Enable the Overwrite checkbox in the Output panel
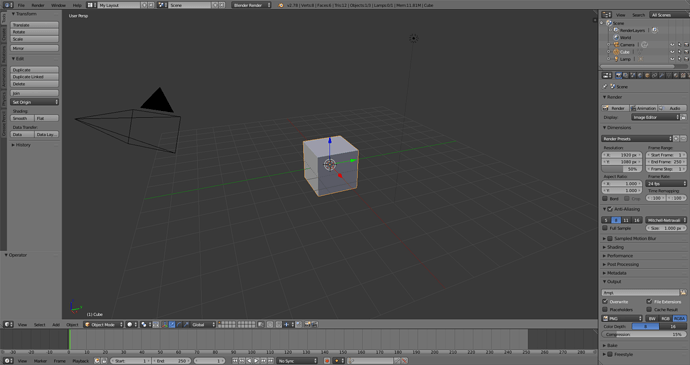Screen dimensions: 690x365 point(605,302)
